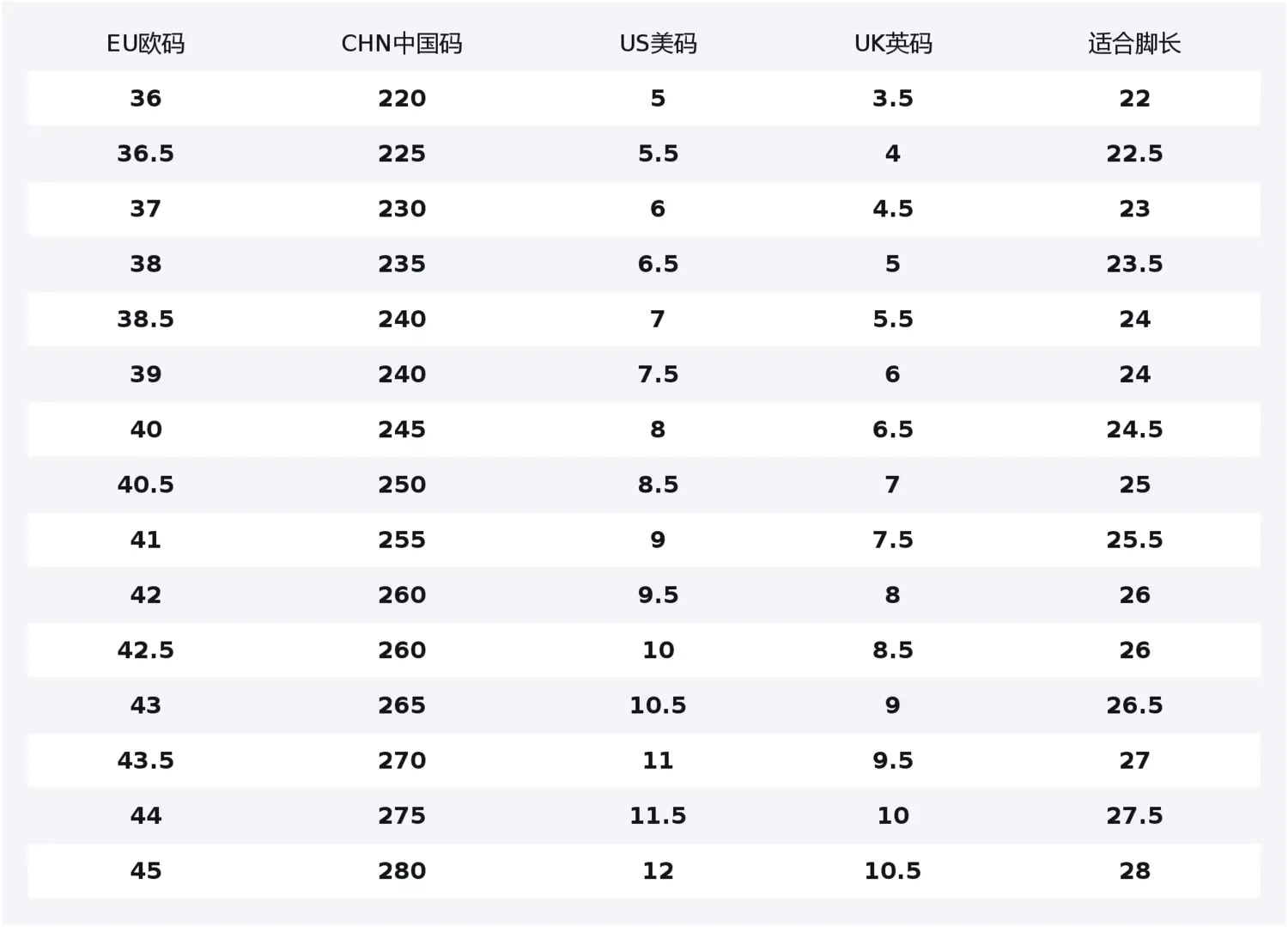
Task: Select foot length 28 cell
Action: pos(1134,871)
